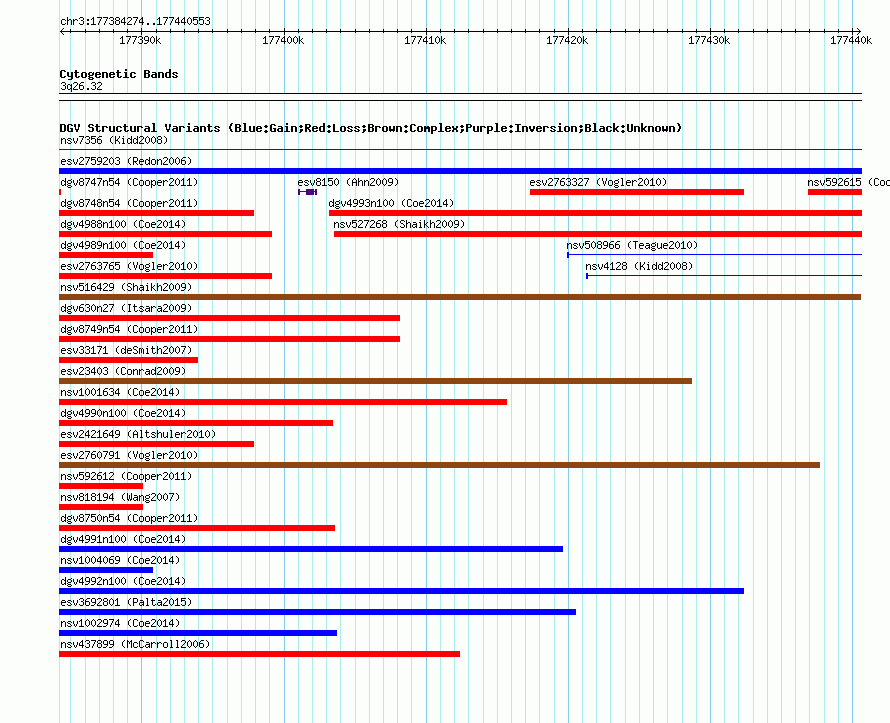Select the esv3692801 blue gain bar
This screenshot has height=723, width=890.
317,612
